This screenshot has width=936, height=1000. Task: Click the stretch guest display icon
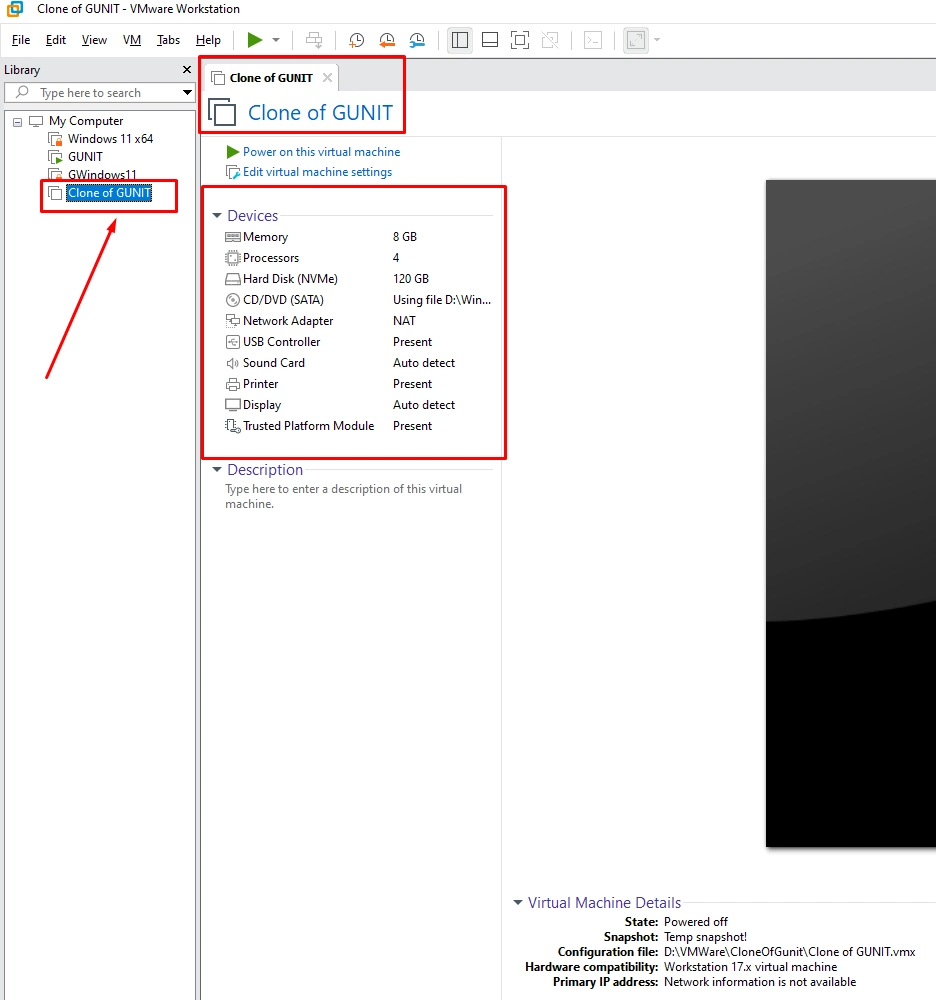pos(636,40)
